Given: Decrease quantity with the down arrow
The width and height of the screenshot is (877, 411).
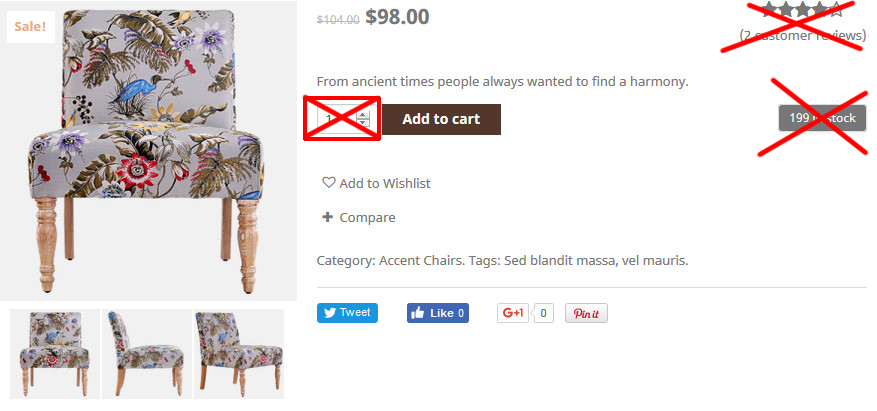Looking at the screenshot, I should 363,122.
